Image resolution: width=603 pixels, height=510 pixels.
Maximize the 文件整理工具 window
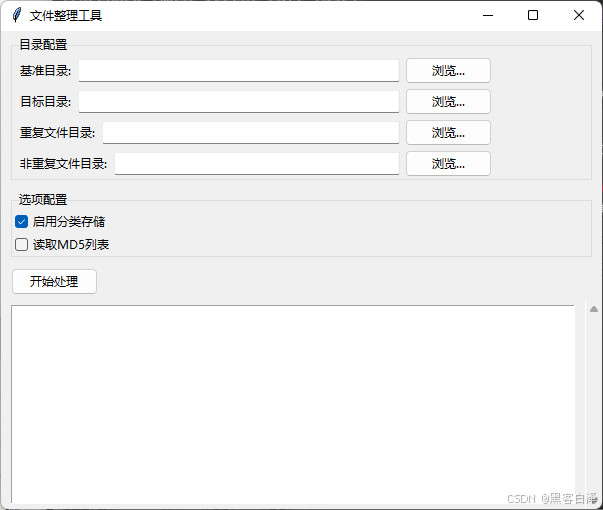533,15
